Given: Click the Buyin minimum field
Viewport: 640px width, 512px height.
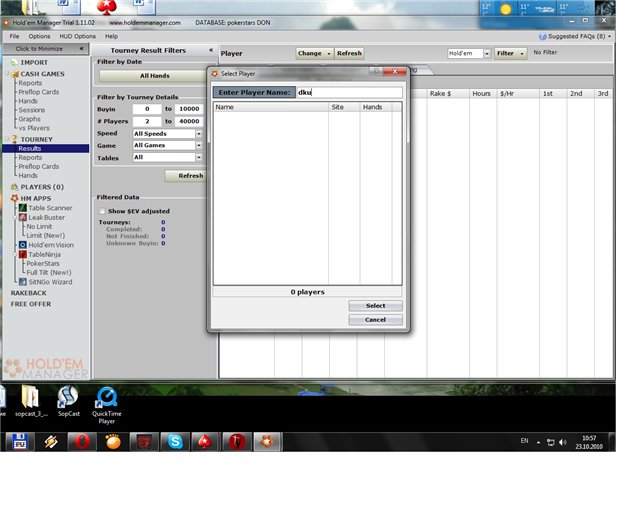Looking at the screenshot, I should point(147,109).
